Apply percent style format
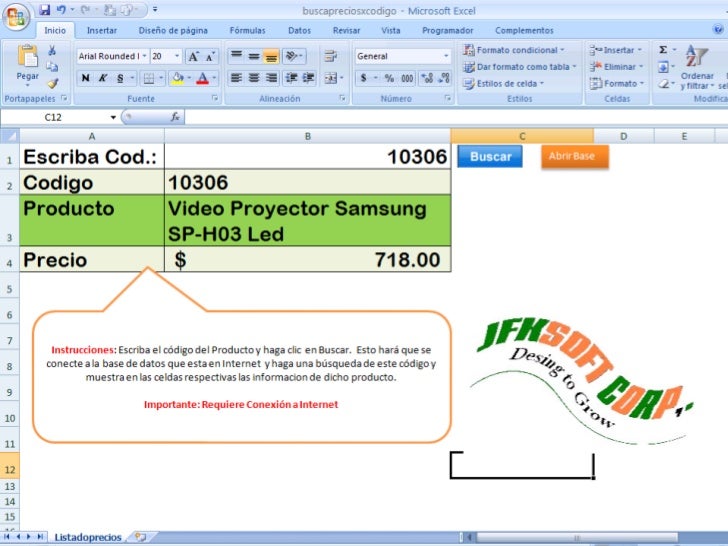The image size is (728, 546). click(x=389, y=78)
